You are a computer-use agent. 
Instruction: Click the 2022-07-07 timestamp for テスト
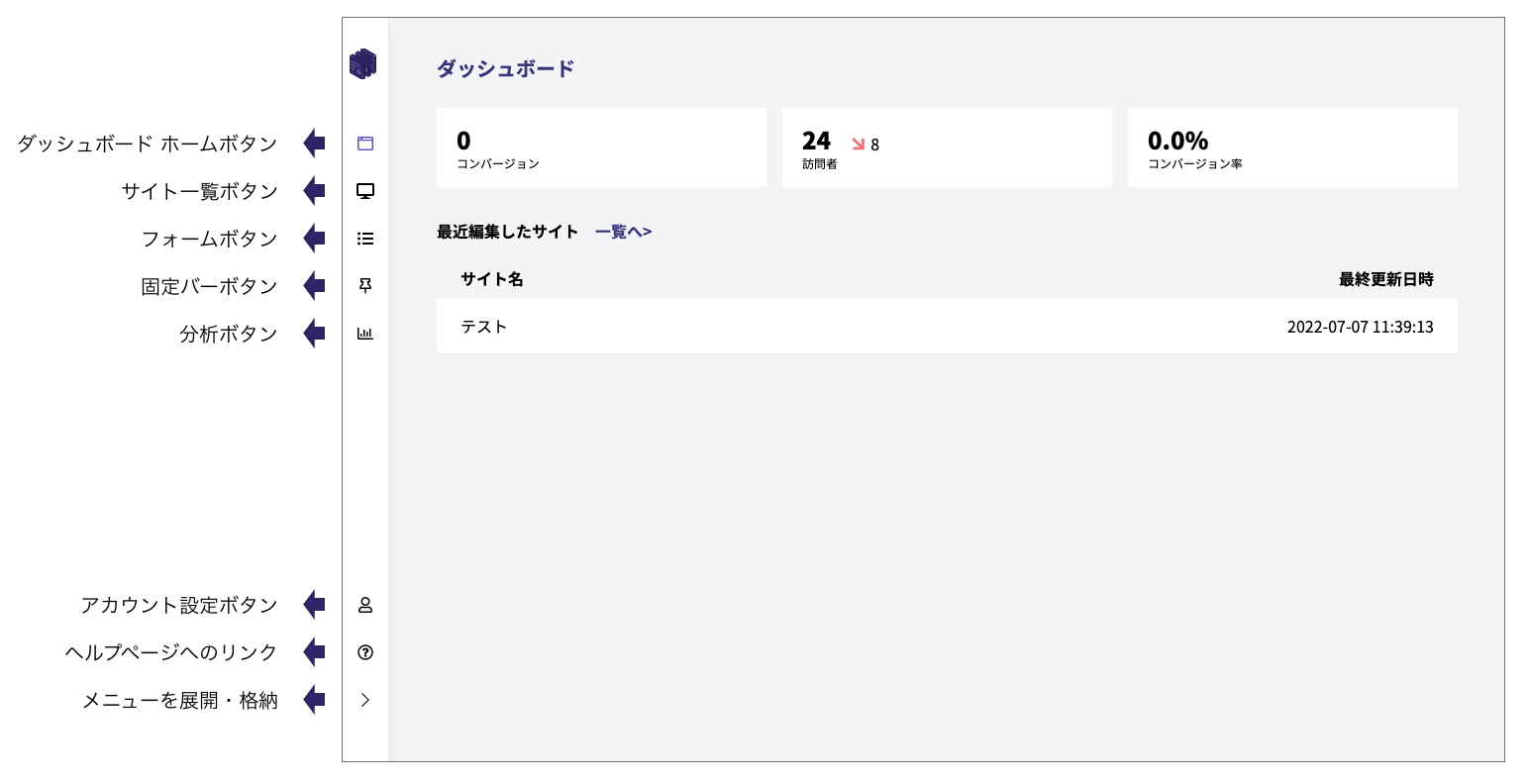click(1361, 326)
